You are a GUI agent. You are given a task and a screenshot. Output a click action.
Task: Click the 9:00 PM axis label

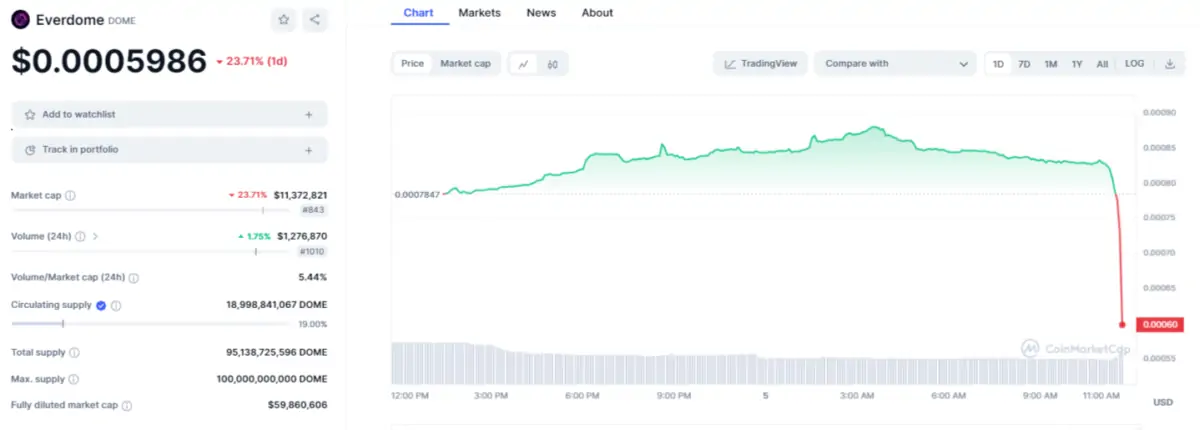pyautogui.click(x=673, y=396)
